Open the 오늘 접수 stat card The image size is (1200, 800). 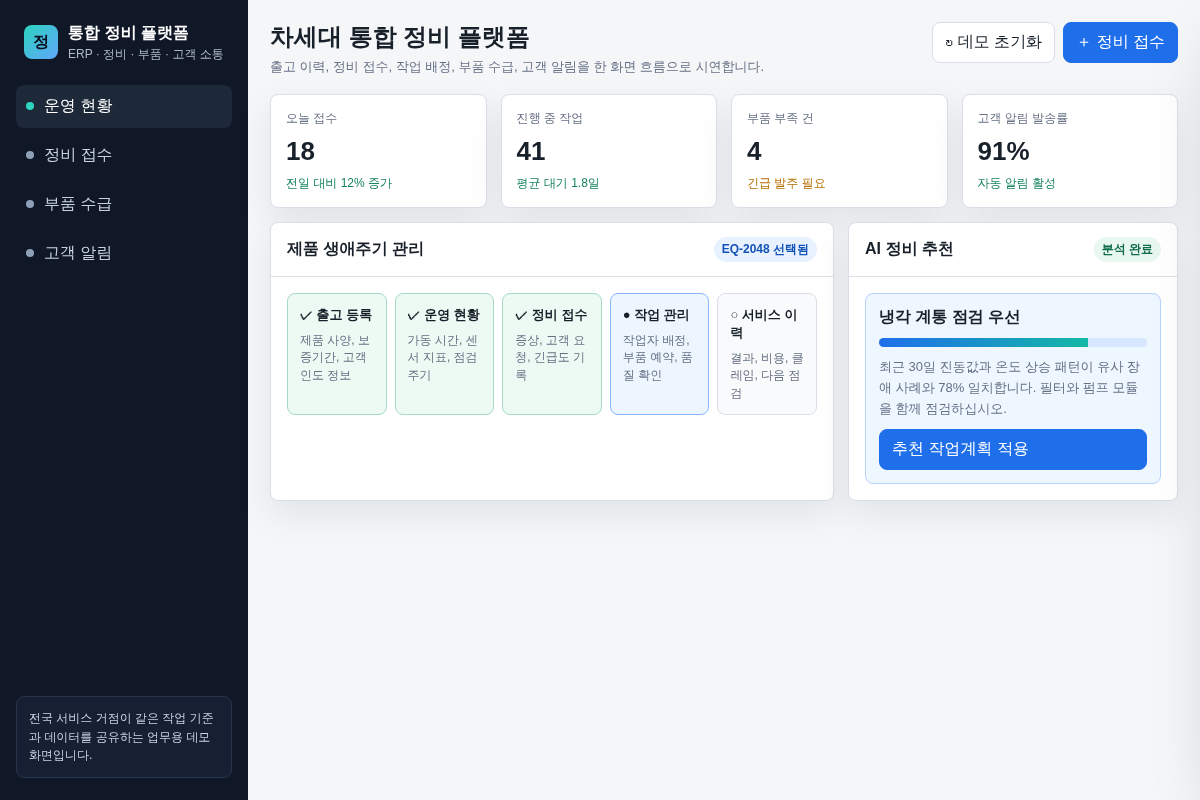(x=378, y=151)
